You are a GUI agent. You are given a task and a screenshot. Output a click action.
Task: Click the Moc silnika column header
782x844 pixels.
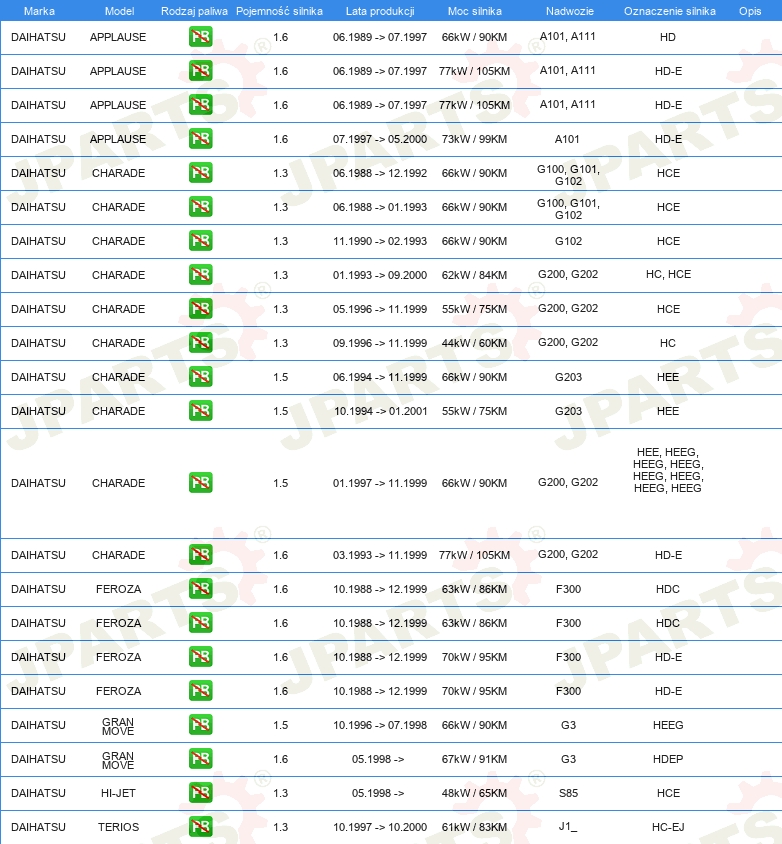click(475, 11)
